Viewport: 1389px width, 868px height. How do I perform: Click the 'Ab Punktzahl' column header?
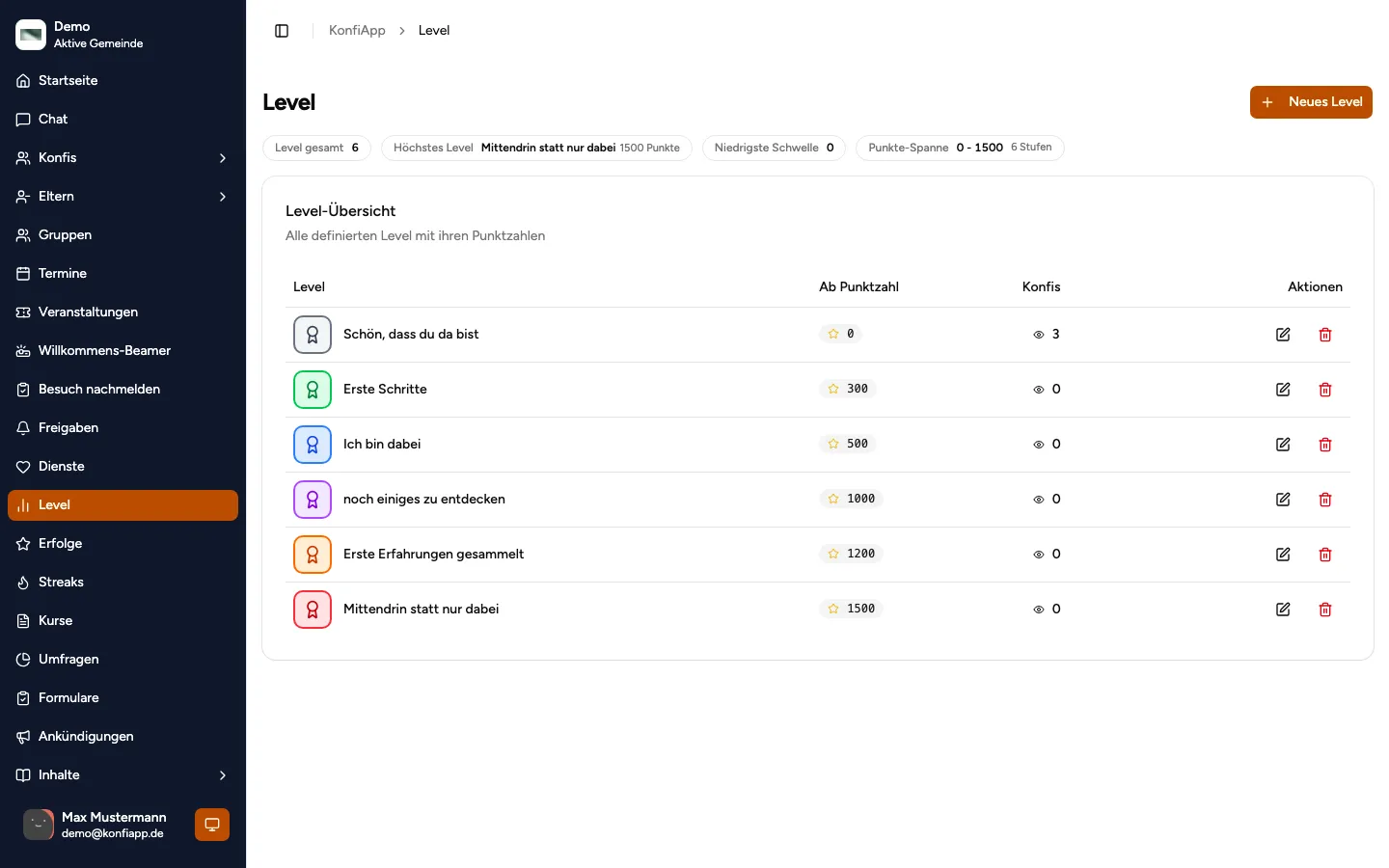(858, 287)
